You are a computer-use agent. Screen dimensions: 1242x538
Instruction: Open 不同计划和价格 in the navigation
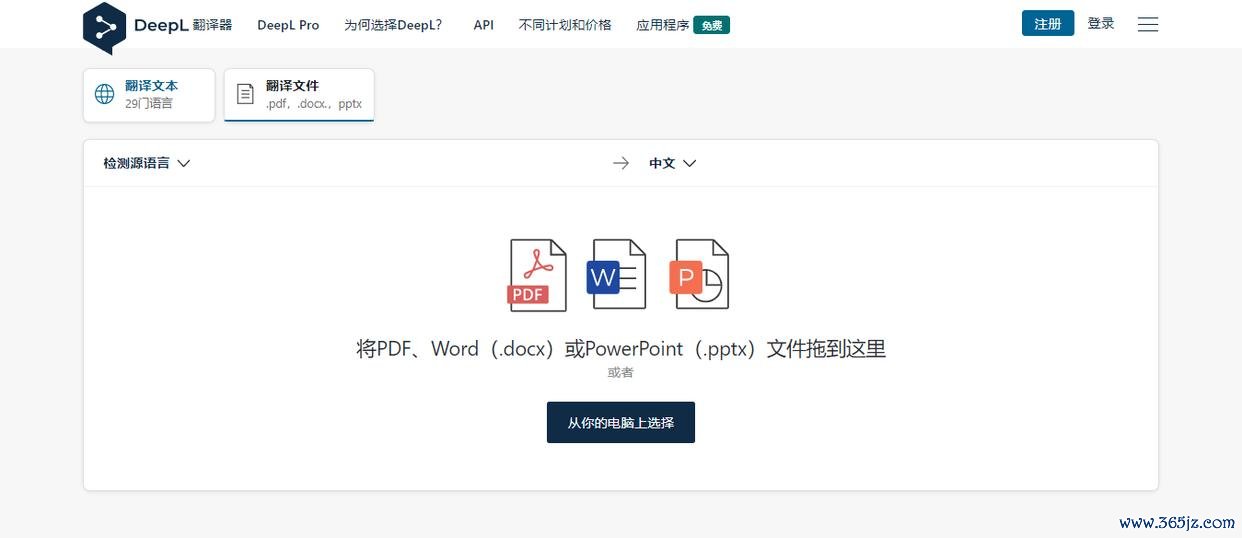(x=565, y=25)
